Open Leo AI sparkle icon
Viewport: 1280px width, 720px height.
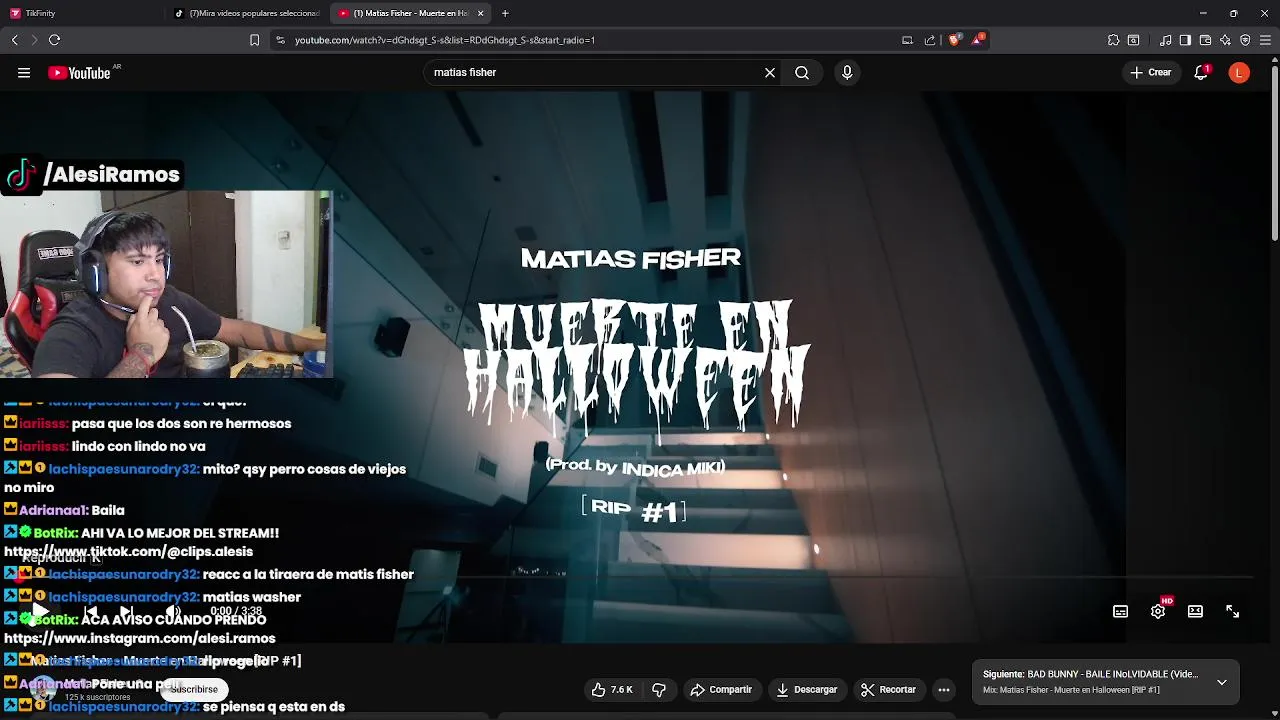point(1225,40)
